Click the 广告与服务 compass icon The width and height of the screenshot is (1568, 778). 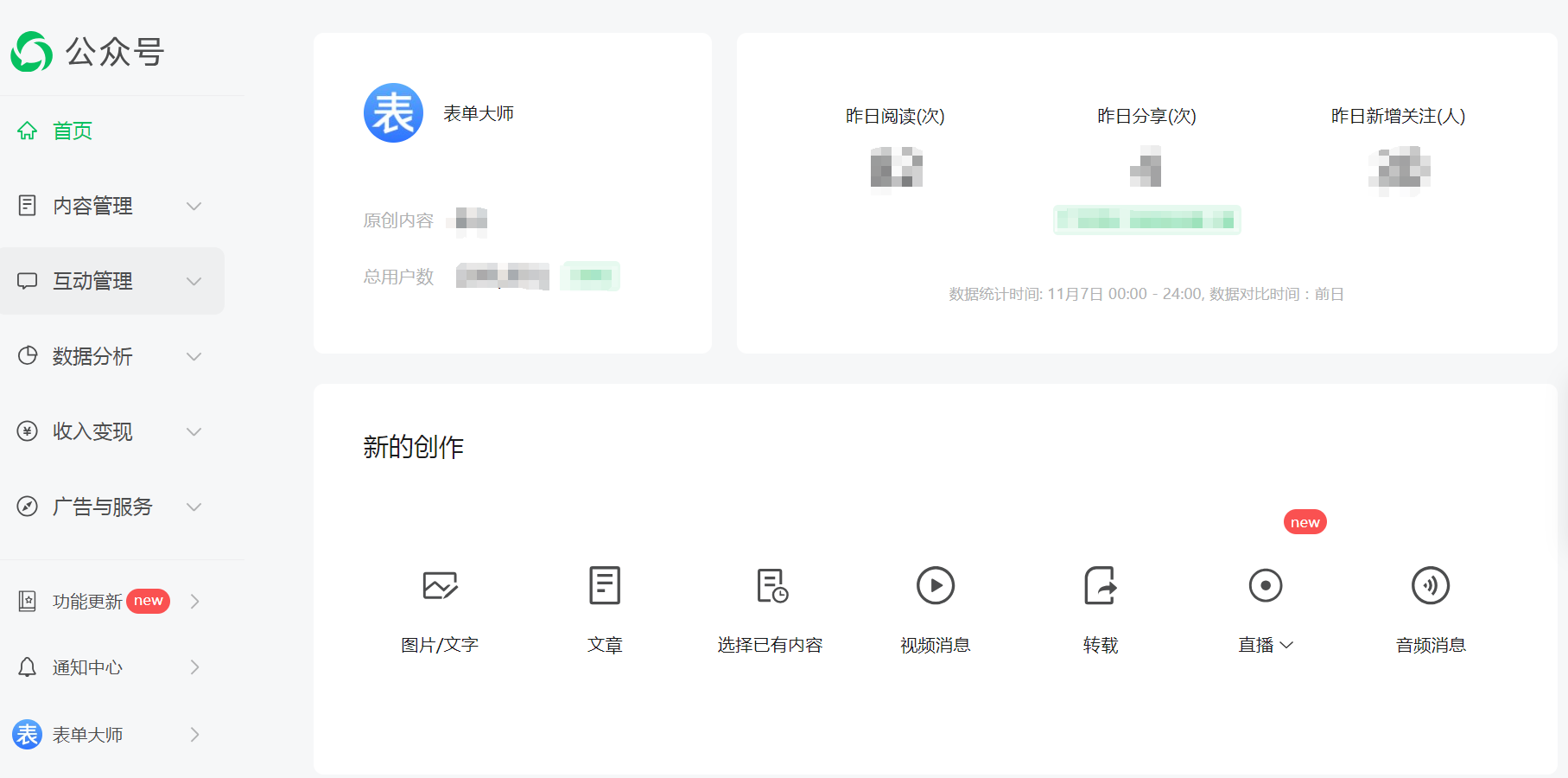click(28, 507)
